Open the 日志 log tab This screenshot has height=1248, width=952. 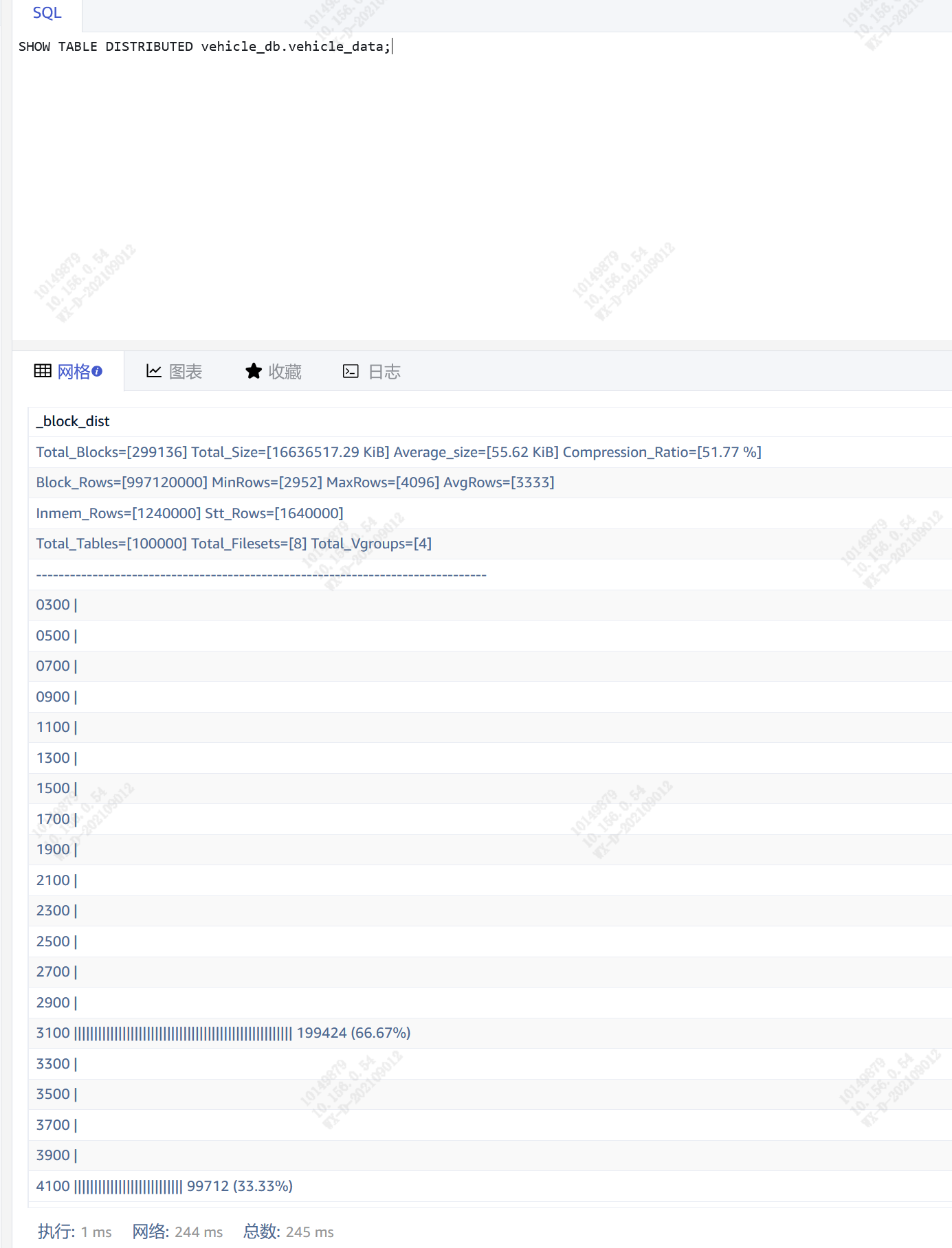coord(384,372)
